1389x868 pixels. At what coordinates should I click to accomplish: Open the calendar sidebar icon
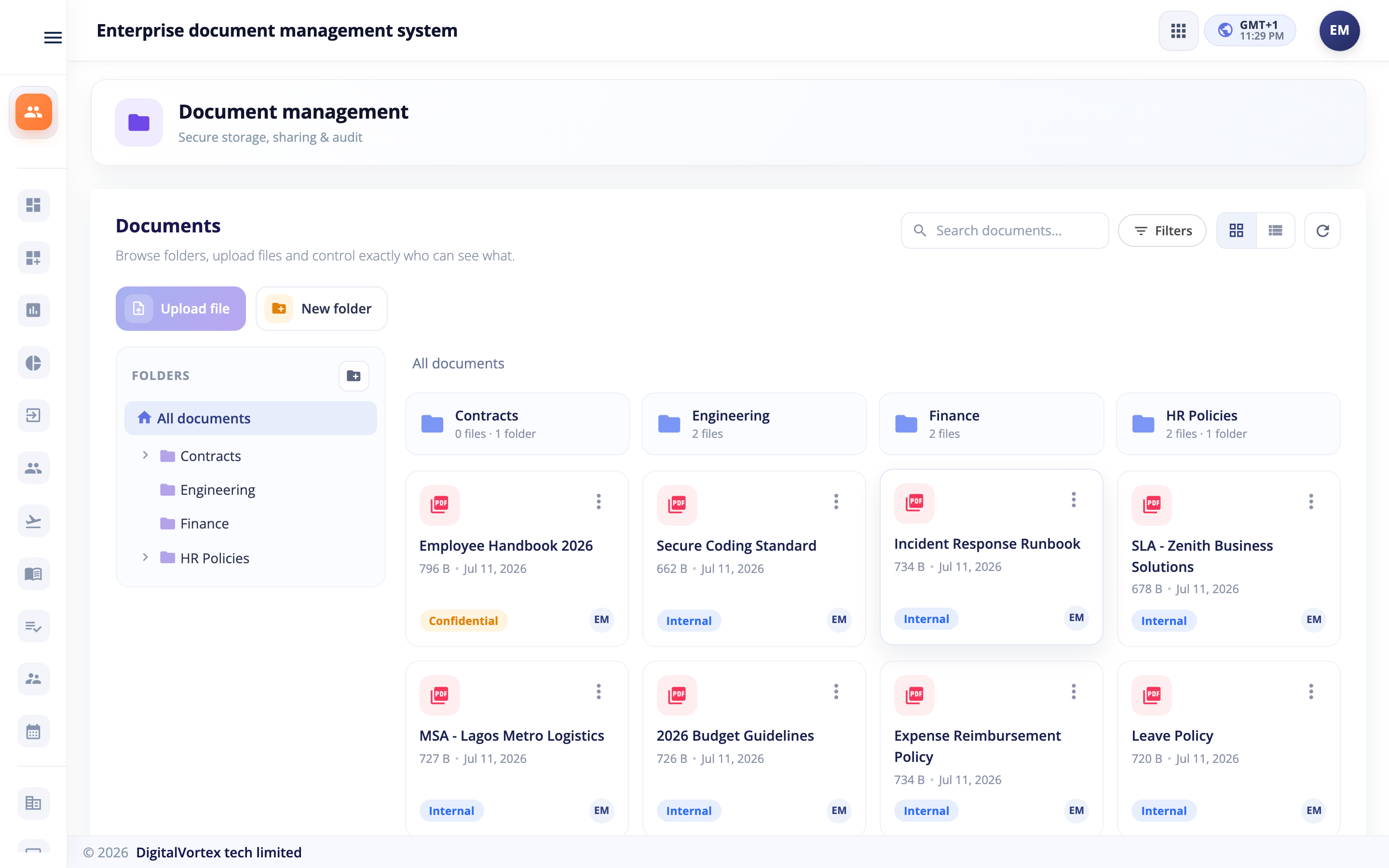tap(33, 732)
